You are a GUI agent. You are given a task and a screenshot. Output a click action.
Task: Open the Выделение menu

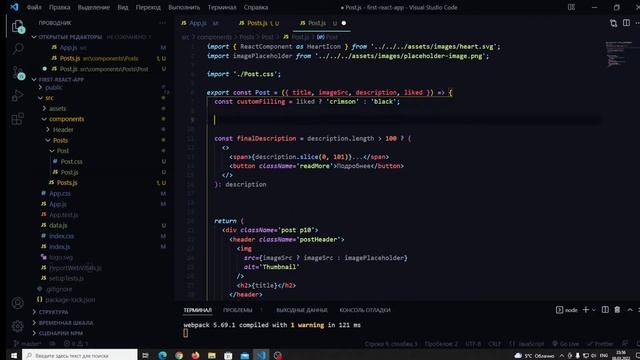tap(93, 7)
